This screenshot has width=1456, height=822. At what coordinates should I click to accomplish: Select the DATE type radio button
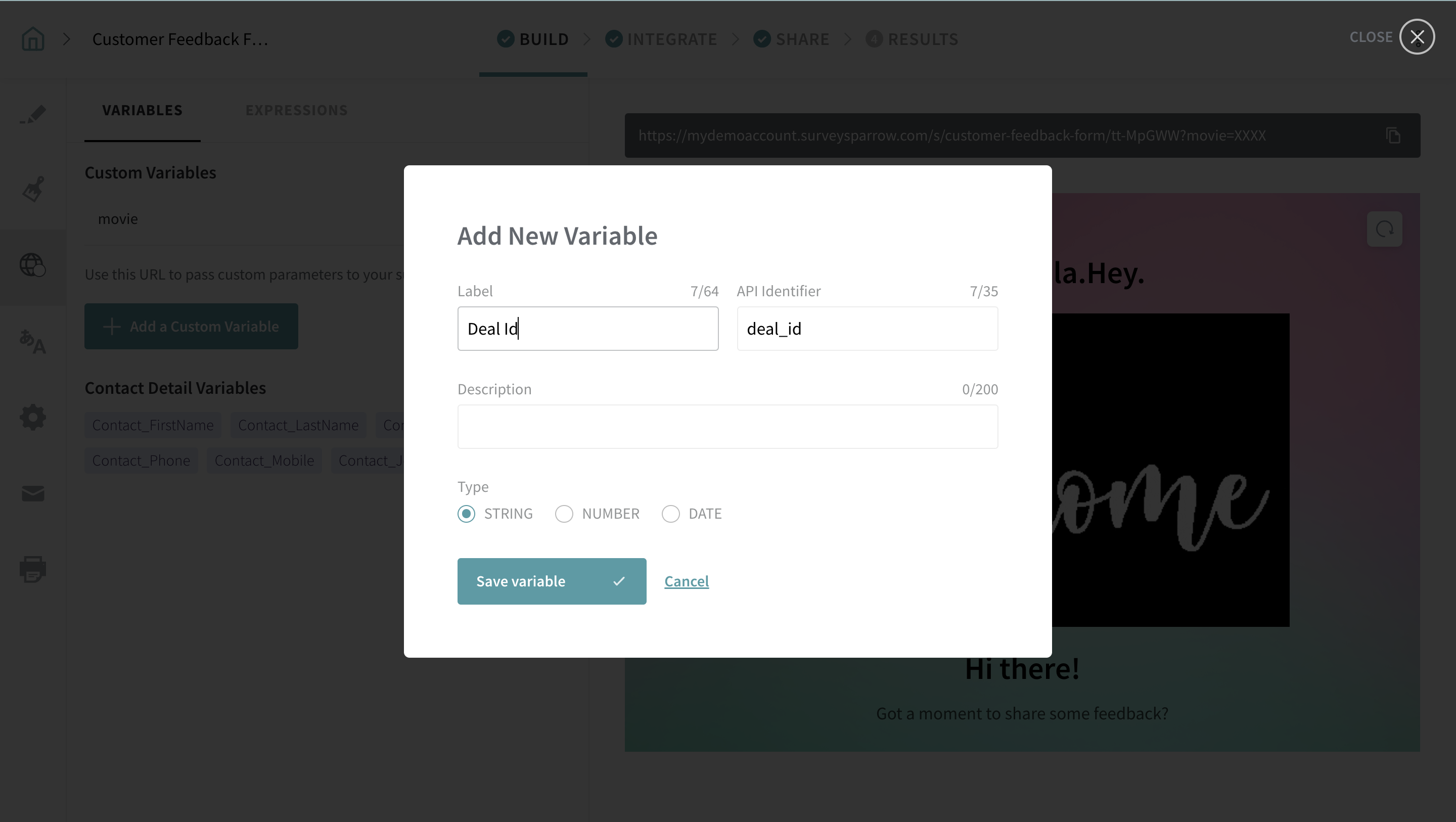tap(670, 513)
